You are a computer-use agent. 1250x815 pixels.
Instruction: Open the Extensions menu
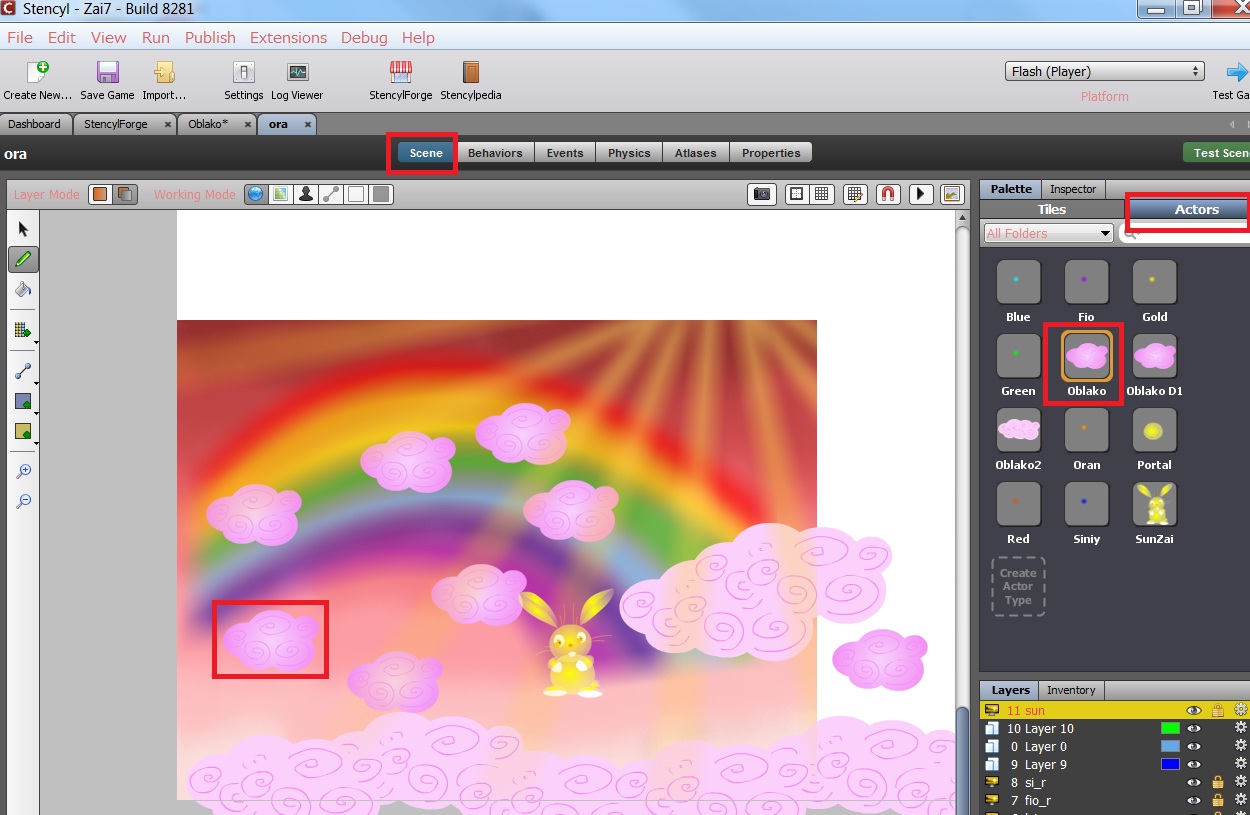pos(288,37)
